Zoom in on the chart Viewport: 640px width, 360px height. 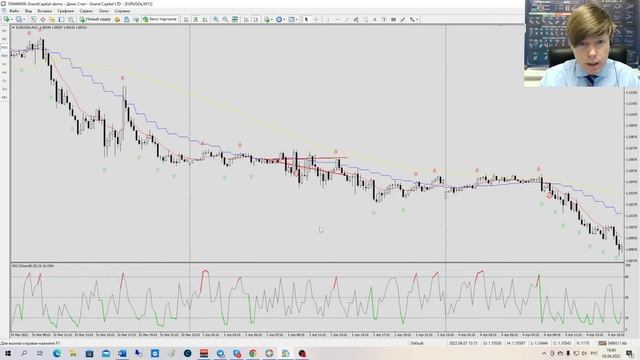point(216,19)
